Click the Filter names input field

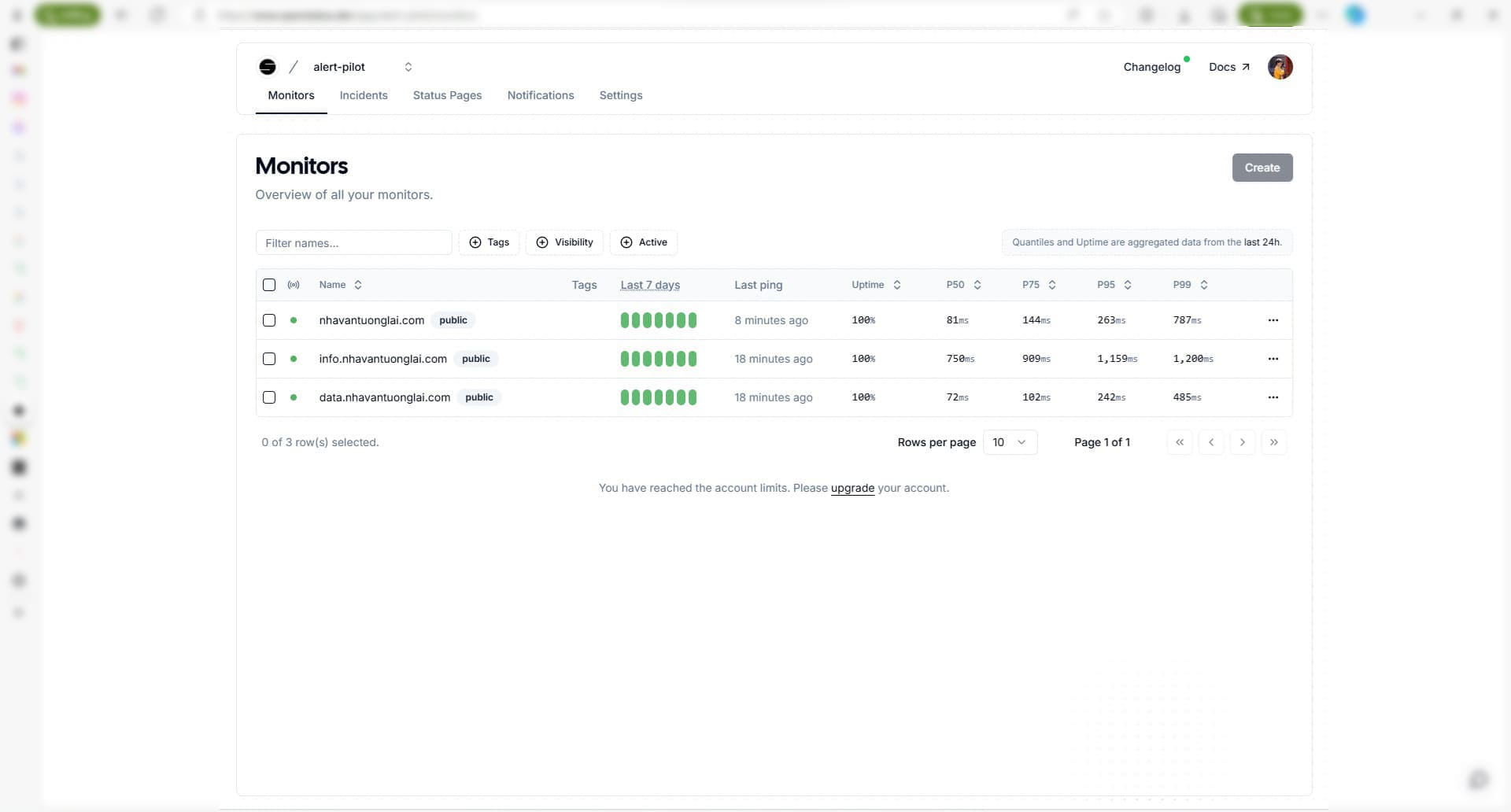pyautogui.click(x=354, y=242)
